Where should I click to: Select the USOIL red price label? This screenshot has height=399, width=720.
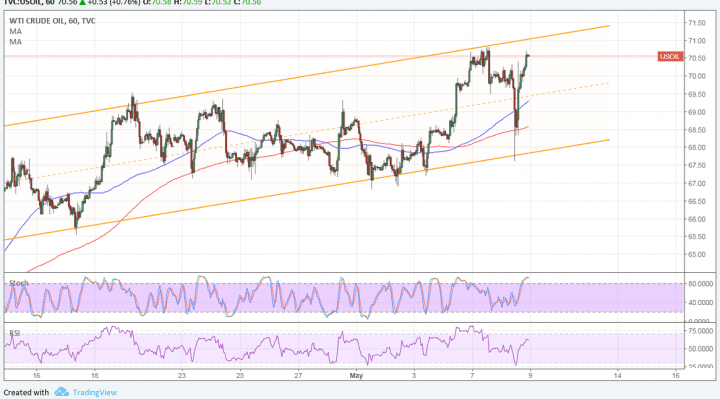tap(670, 56)
